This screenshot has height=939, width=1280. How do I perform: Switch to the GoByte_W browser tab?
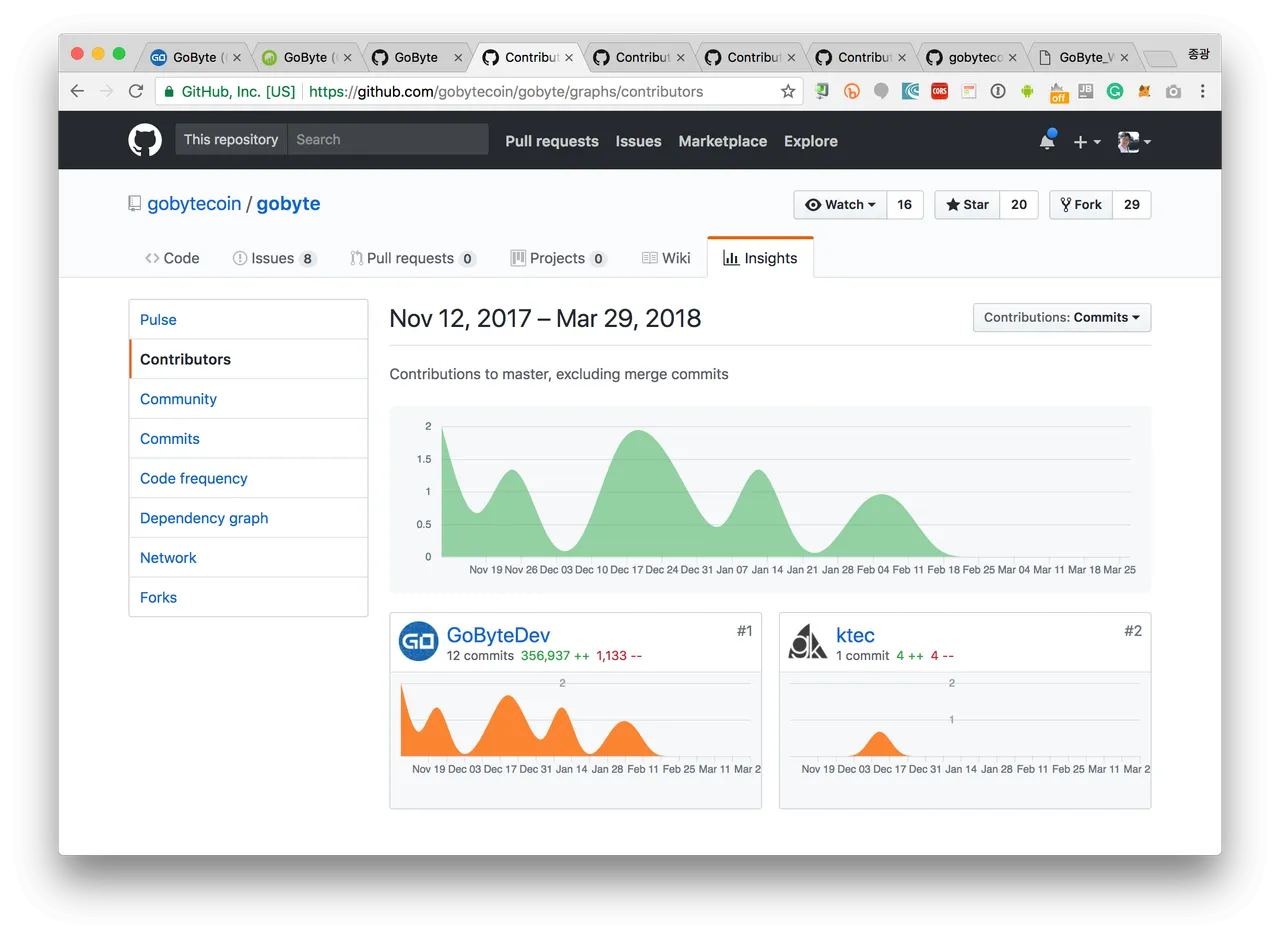tap(1086, 57)
